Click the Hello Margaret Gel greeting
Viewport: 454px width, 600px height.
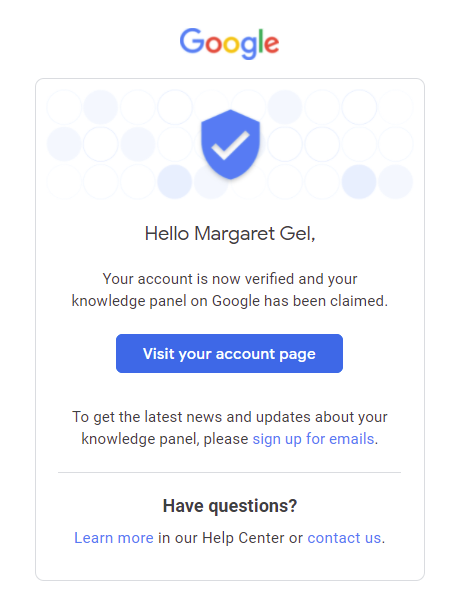pyautogui.click(x=230, y=233)
